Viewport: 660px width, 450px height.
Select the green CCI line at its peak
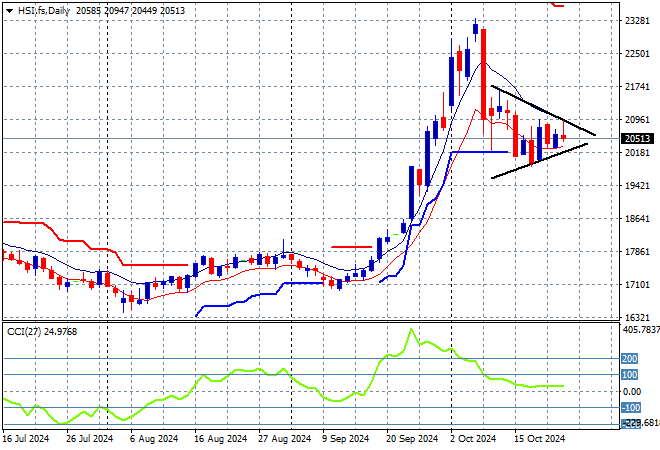[x=411, y=330]
